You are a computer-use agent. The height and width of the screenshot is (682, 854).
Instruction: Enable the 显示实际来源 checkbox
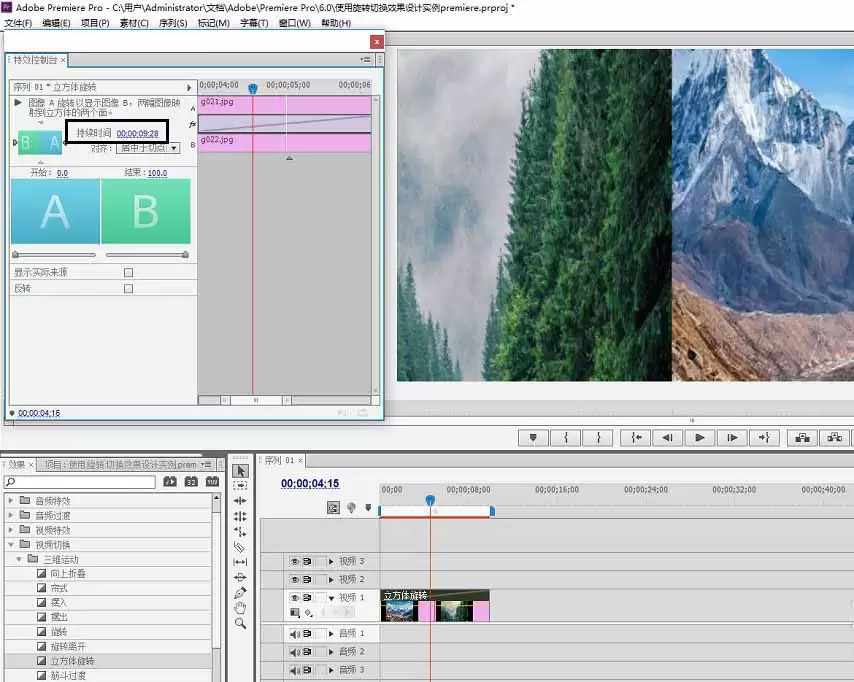click(129, 272)
